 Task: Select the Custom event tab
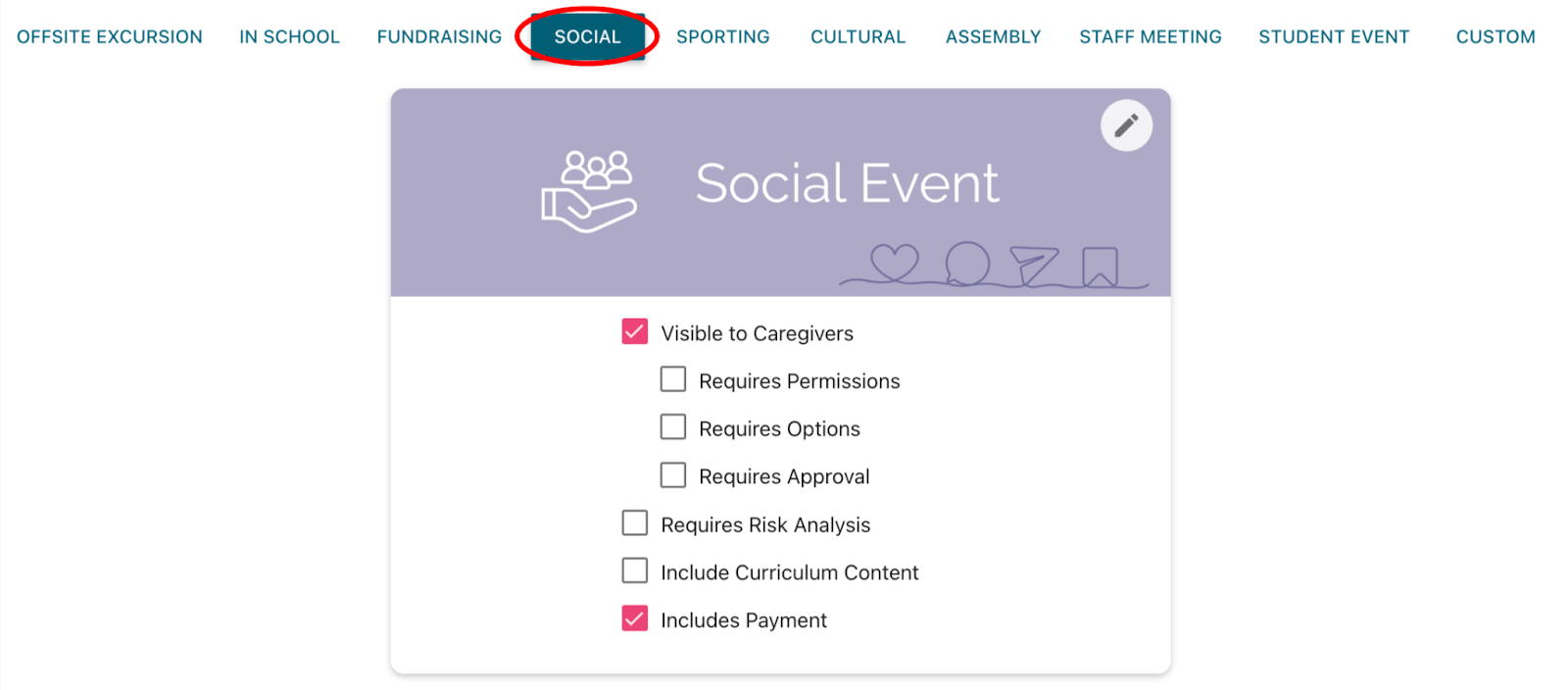tap(1495, 37)
